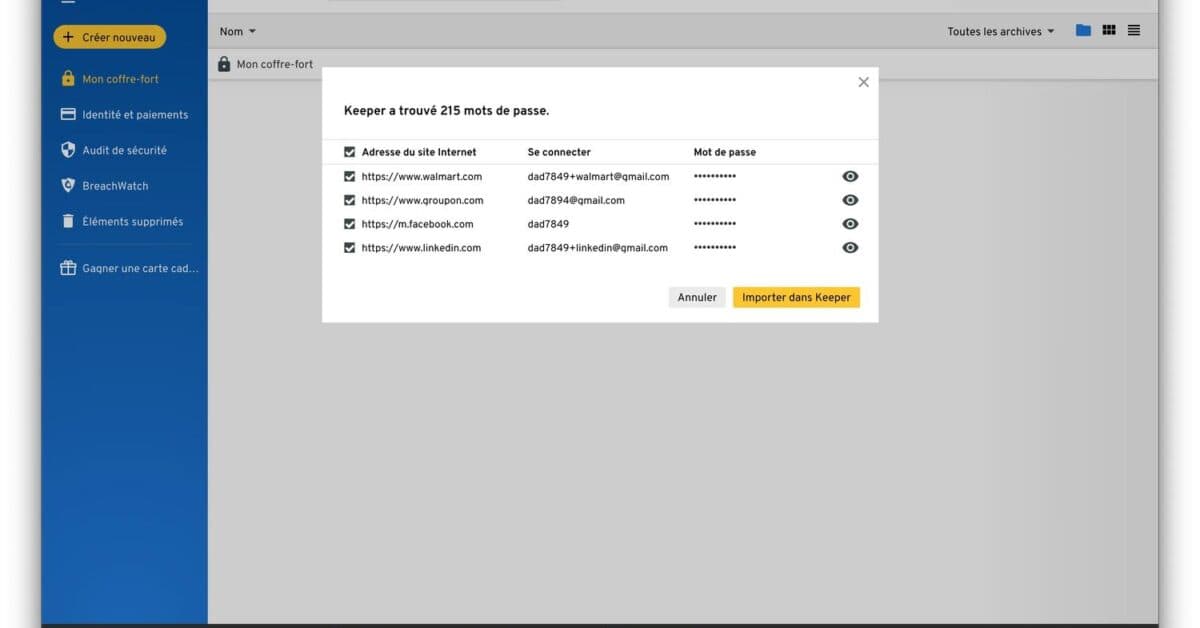The width and height of the screenshot is (1200, 628).
Task: Show password for linkedin.com row
Action: point(850,248)
